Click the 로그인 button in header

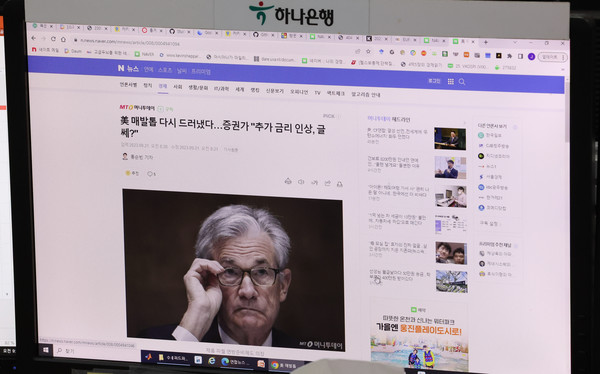click(x=434, y=81)
